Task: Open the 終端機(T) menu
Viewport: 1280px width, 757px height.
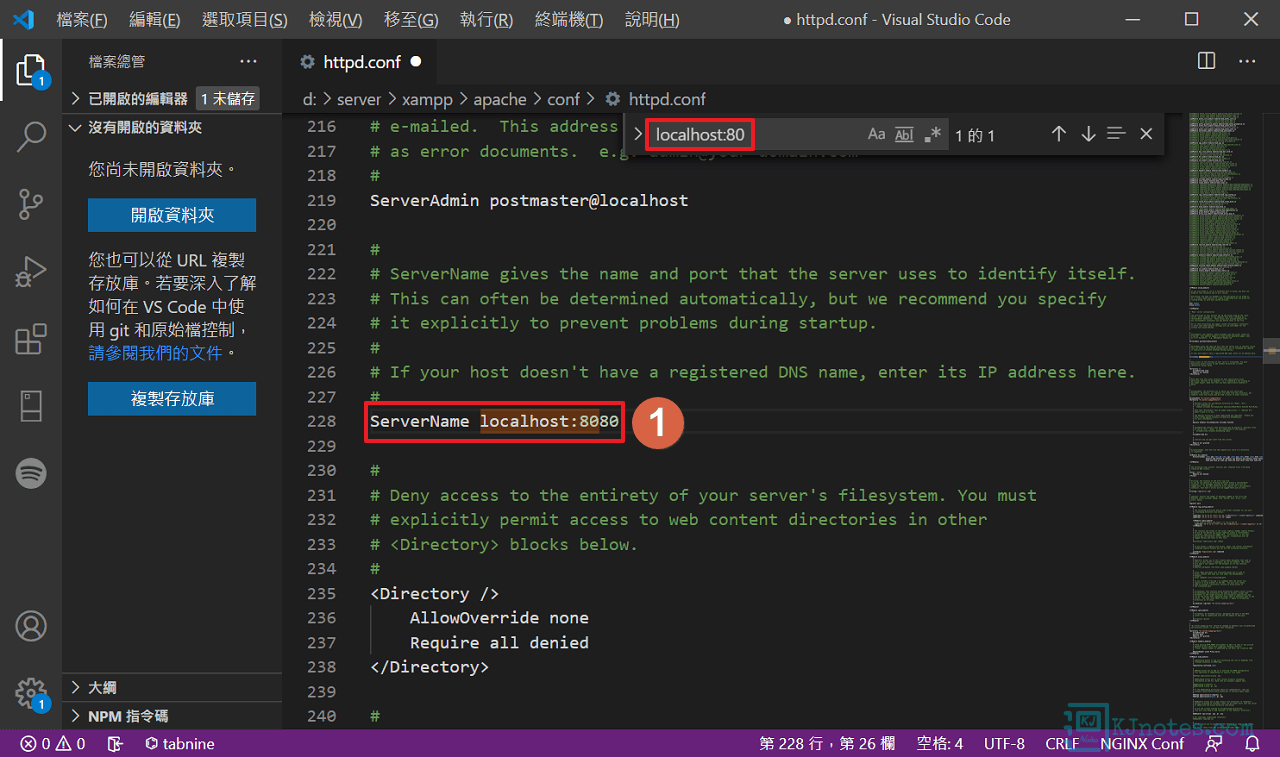Action: tap(569, 20)
